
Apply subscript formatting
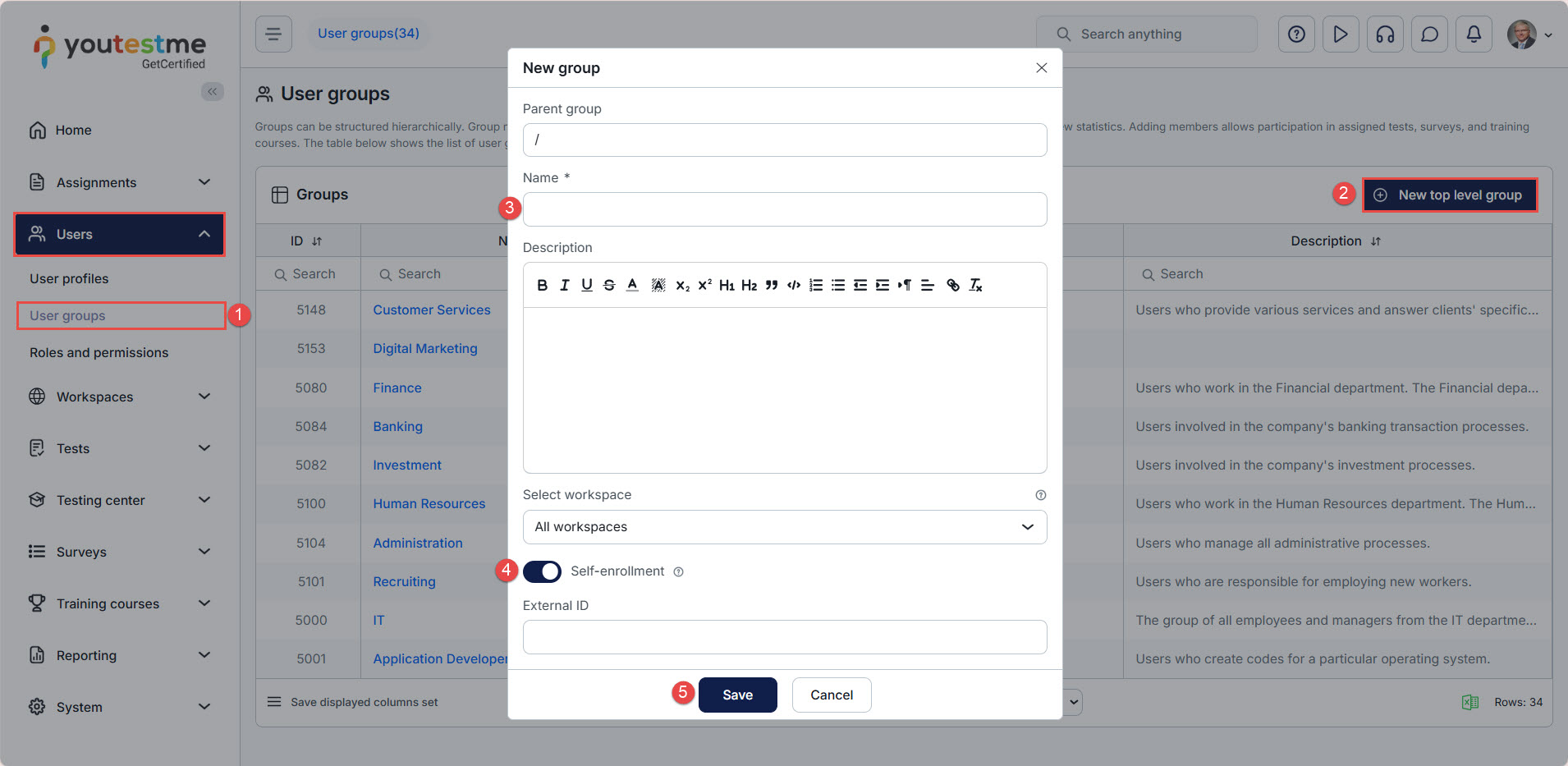pos(682,285)
